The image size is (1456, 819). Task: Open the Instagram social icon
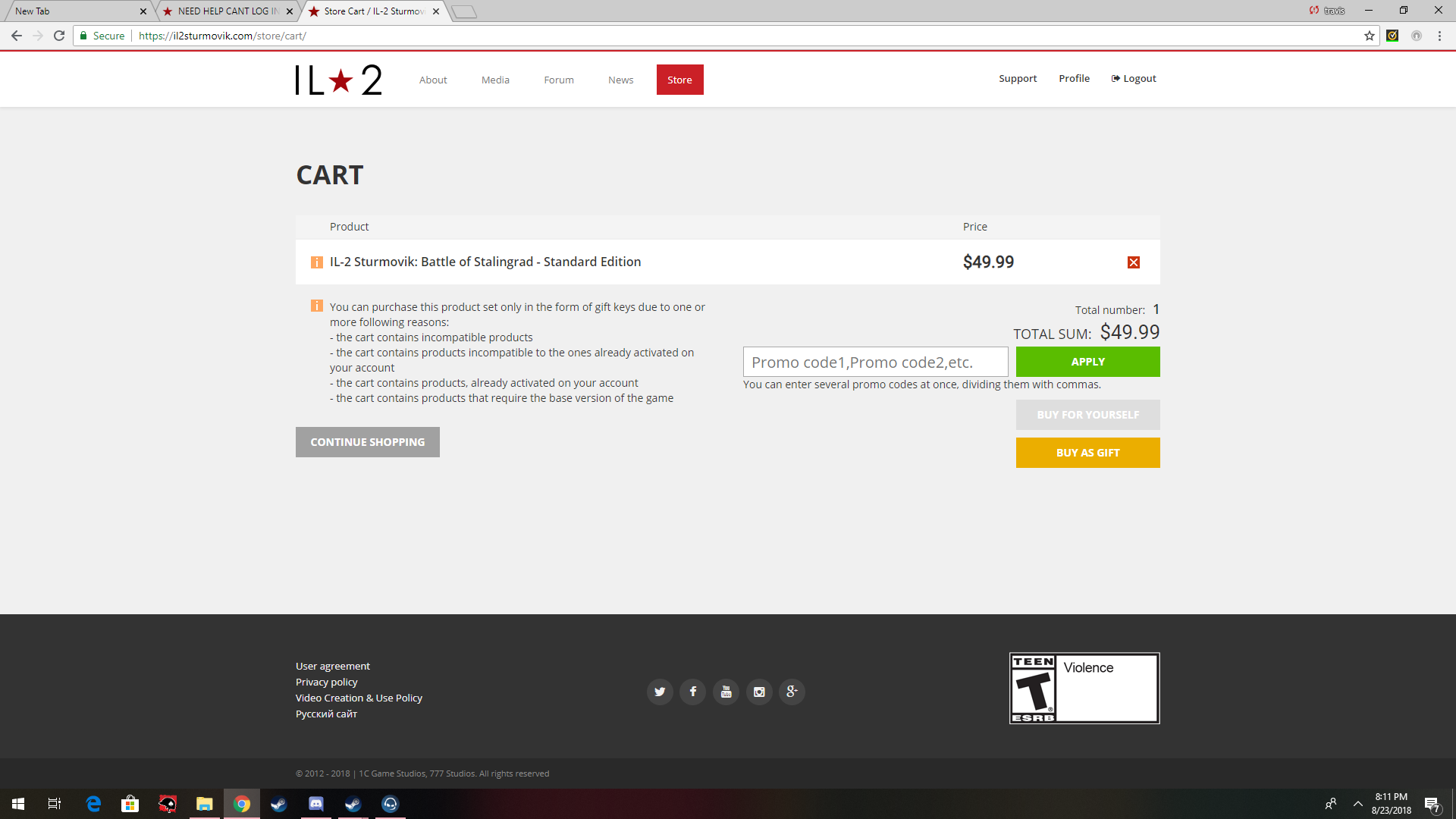(x=759, y=692)
